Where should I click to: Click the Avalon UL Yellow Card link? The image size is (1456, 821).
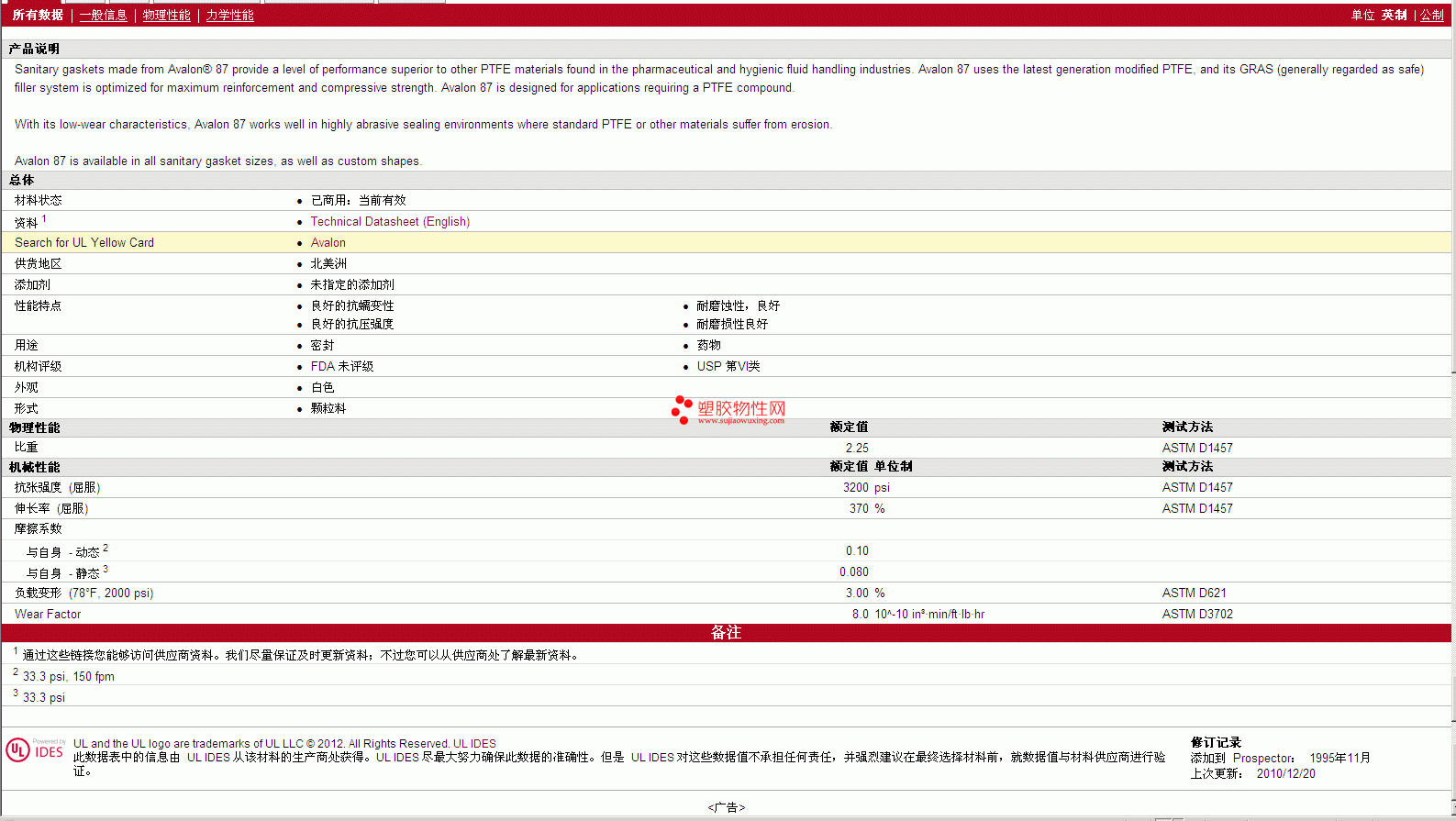(328, 243)
